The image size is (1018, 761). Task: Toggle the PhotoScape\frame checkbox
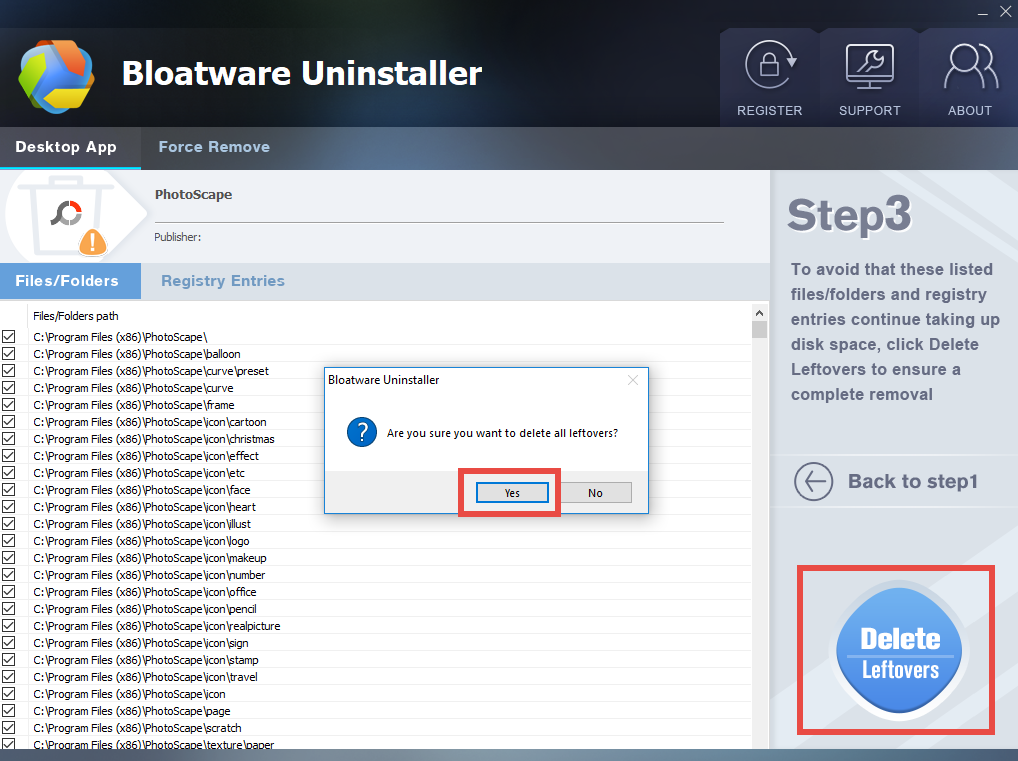8,405
